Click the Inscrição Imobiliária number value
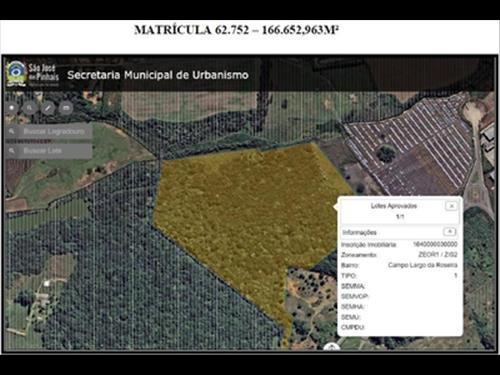500x375 pixels. (x=435, y=244)
